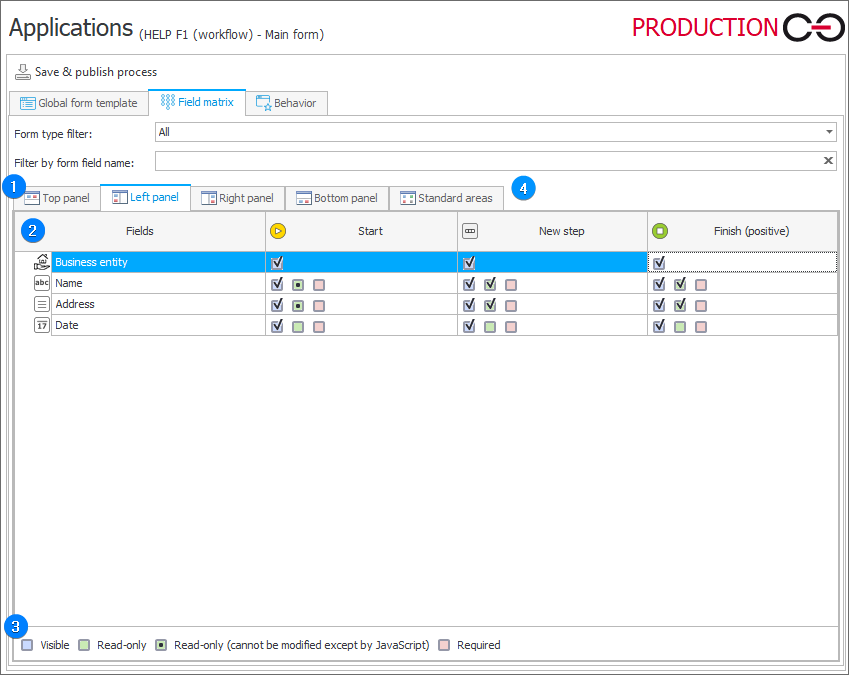Toggle Business entity visibility in Finish (positive)

point(659,263)
